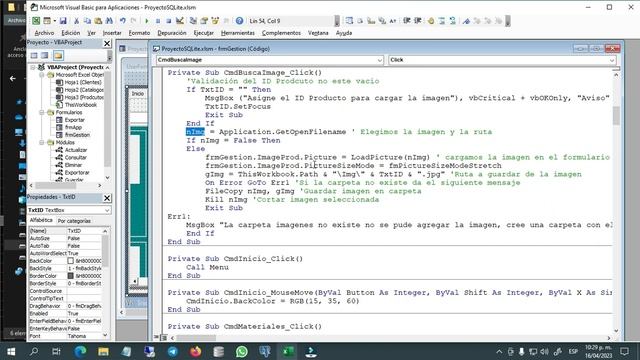Viewport: 640px width, 360px height.
Task: Open the Ayuda menu
Action: tap(344, 33)
